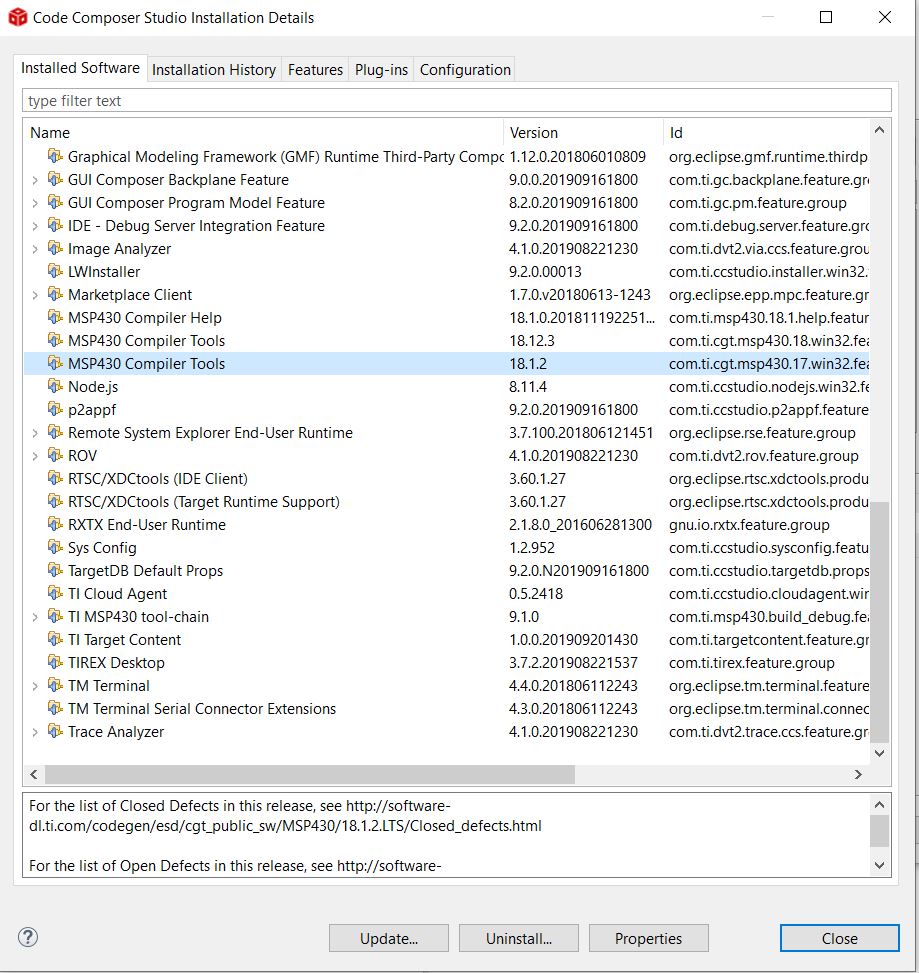Close the Installation Details dialog
This screenshot has height=973, width=919.
coord(840,938)
